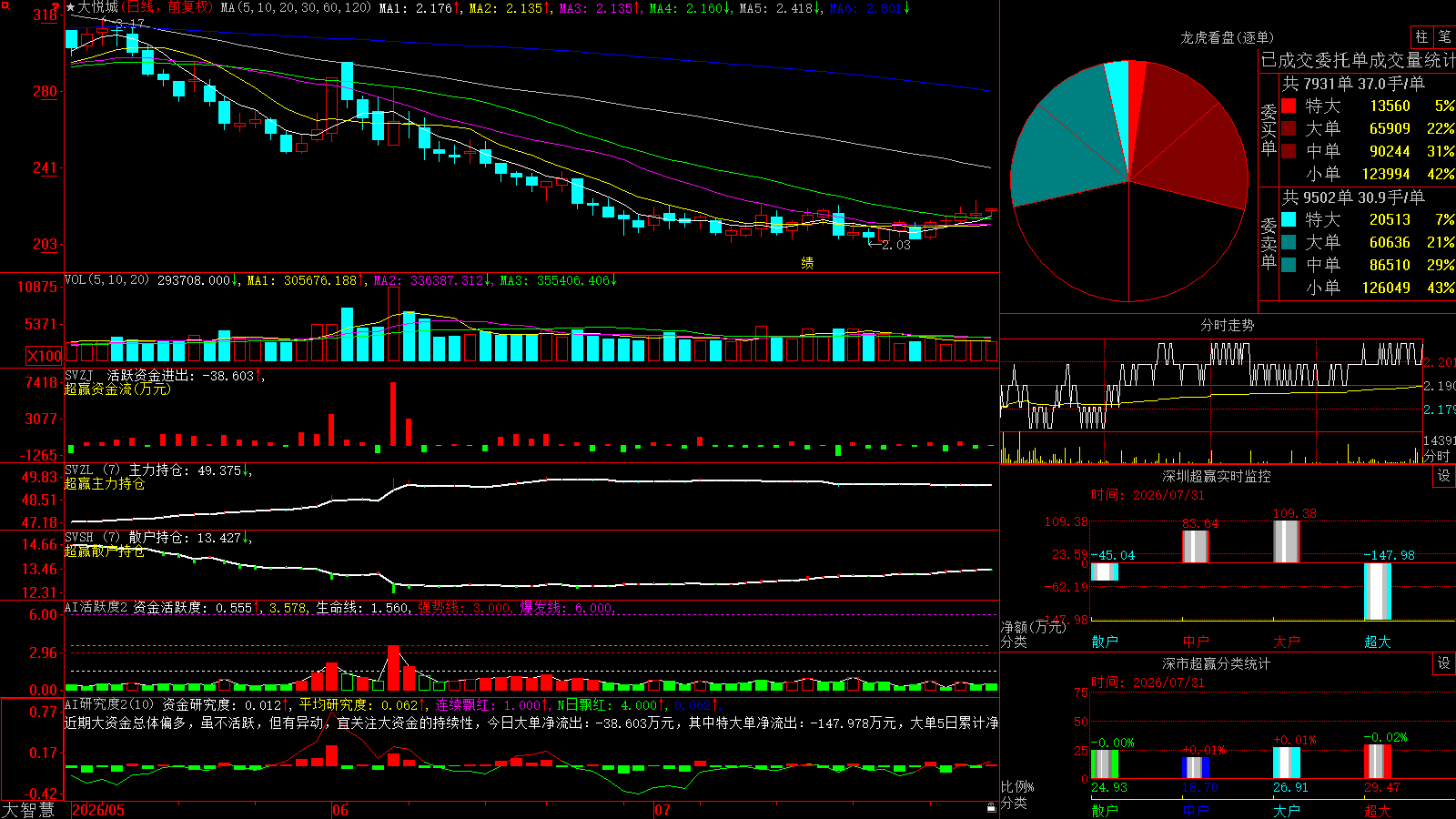Viewport: 1456px width, 819px height.
Task: Click the sell-side 特大 value 20513
Action: (x=1390, y=219)
